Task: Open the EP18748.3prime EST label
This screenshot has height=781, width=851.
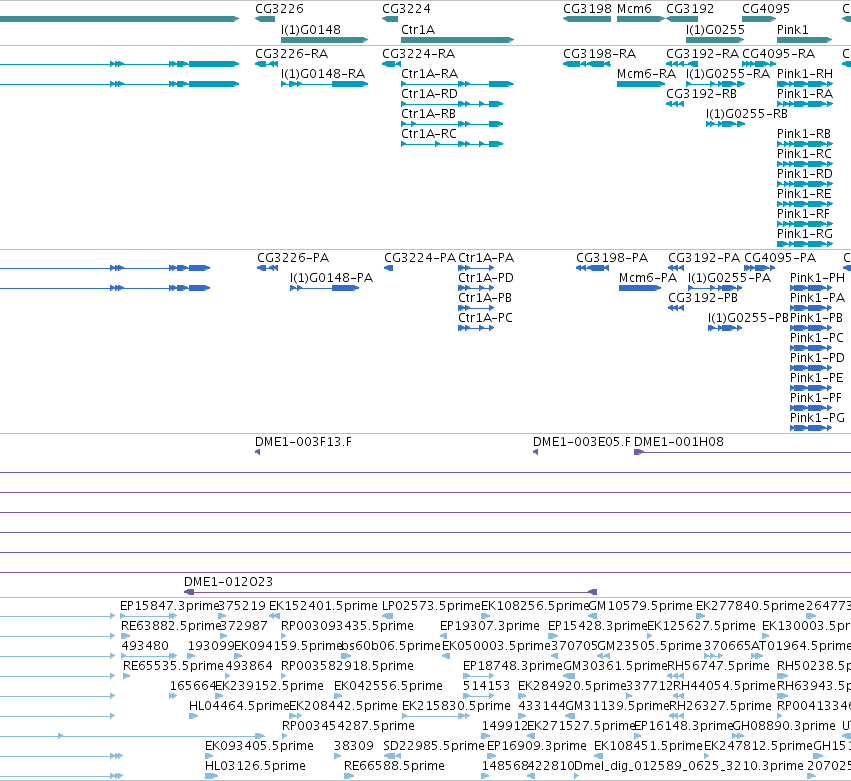Action: coord(513,666)
